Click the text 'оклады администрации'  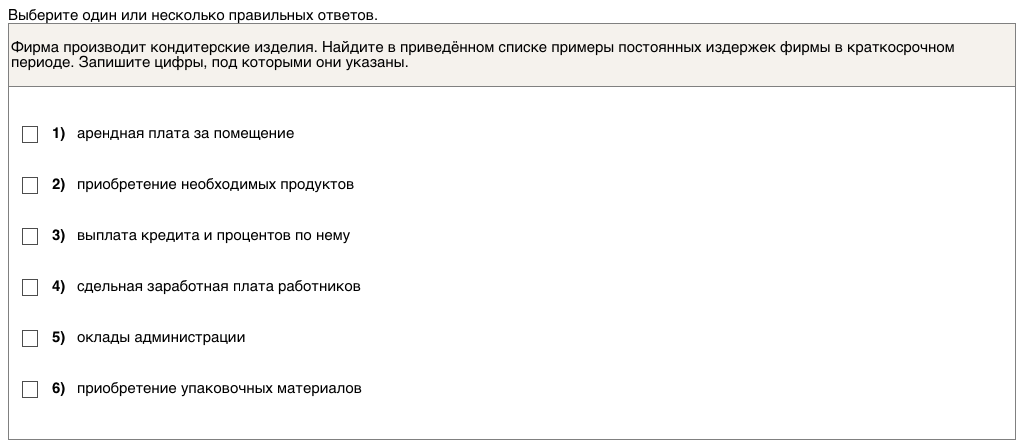[x=161, y=338]
